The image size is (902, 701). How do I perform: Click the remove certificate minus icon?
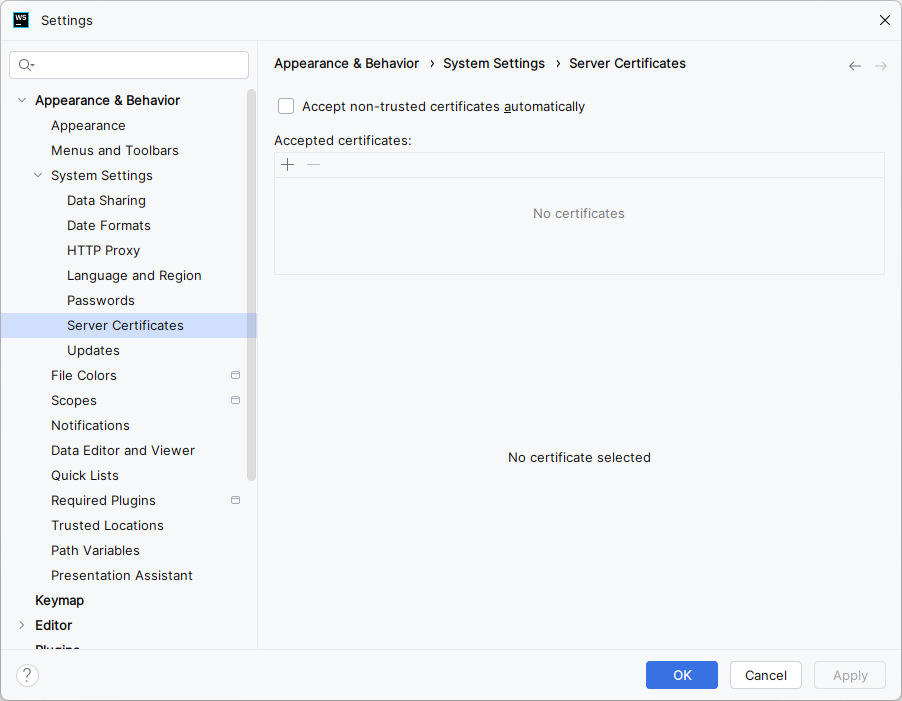coord(313,165)
